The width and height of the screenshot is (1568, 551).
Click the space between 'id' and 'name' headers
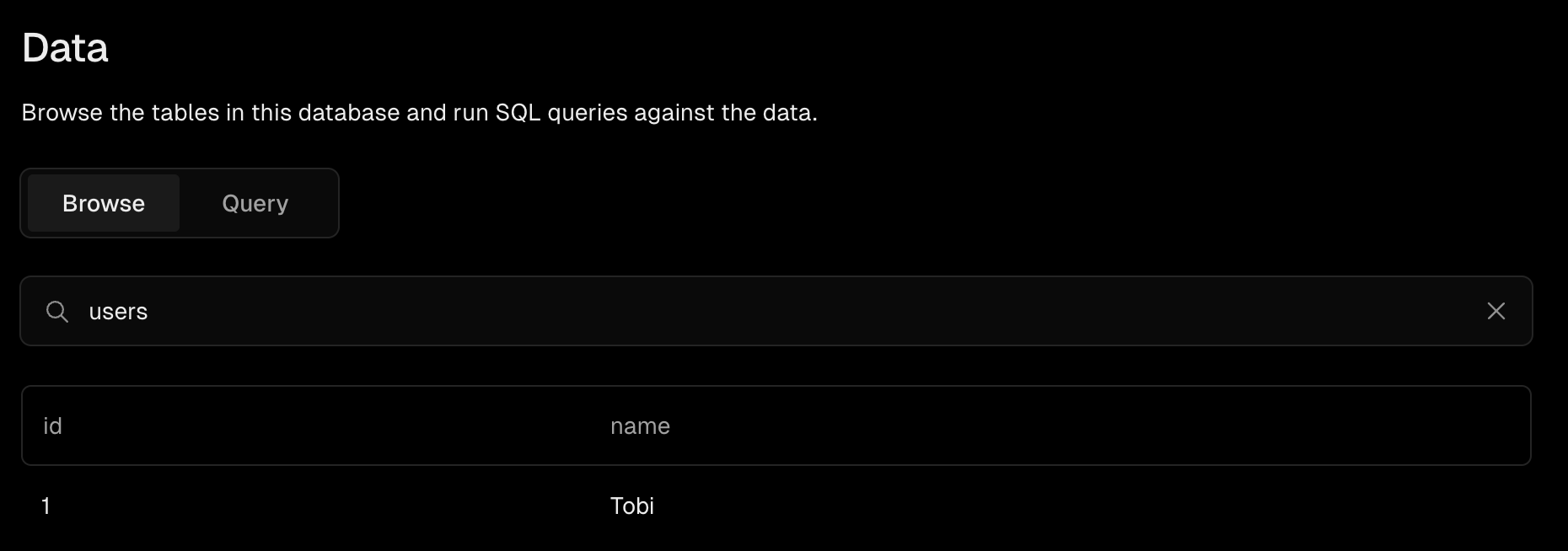(337, 426)
